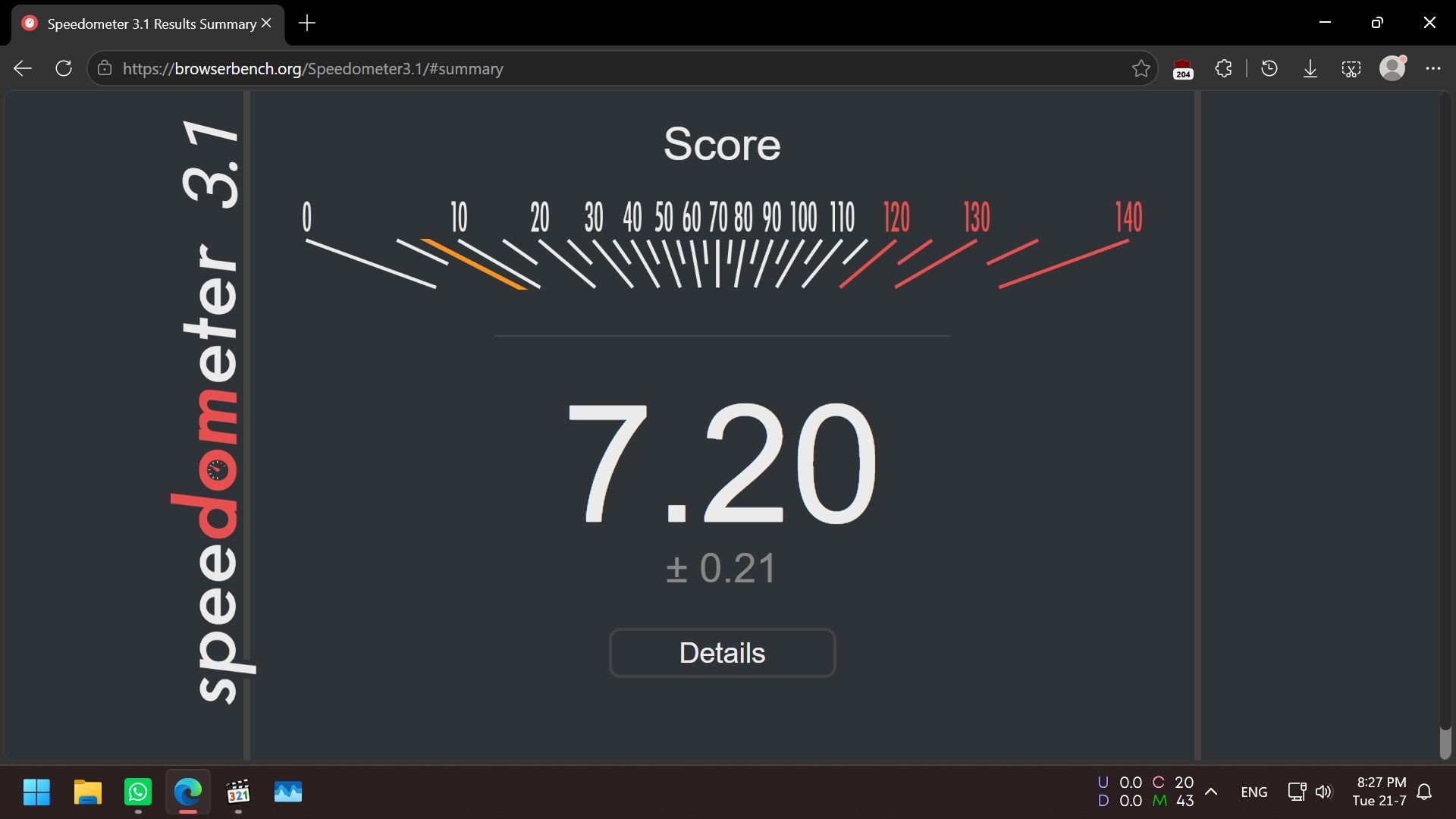Restore down the browser window
The height and width of the screenshot is (819, 1456).
pyautogui.click(x=1377, y=23)
